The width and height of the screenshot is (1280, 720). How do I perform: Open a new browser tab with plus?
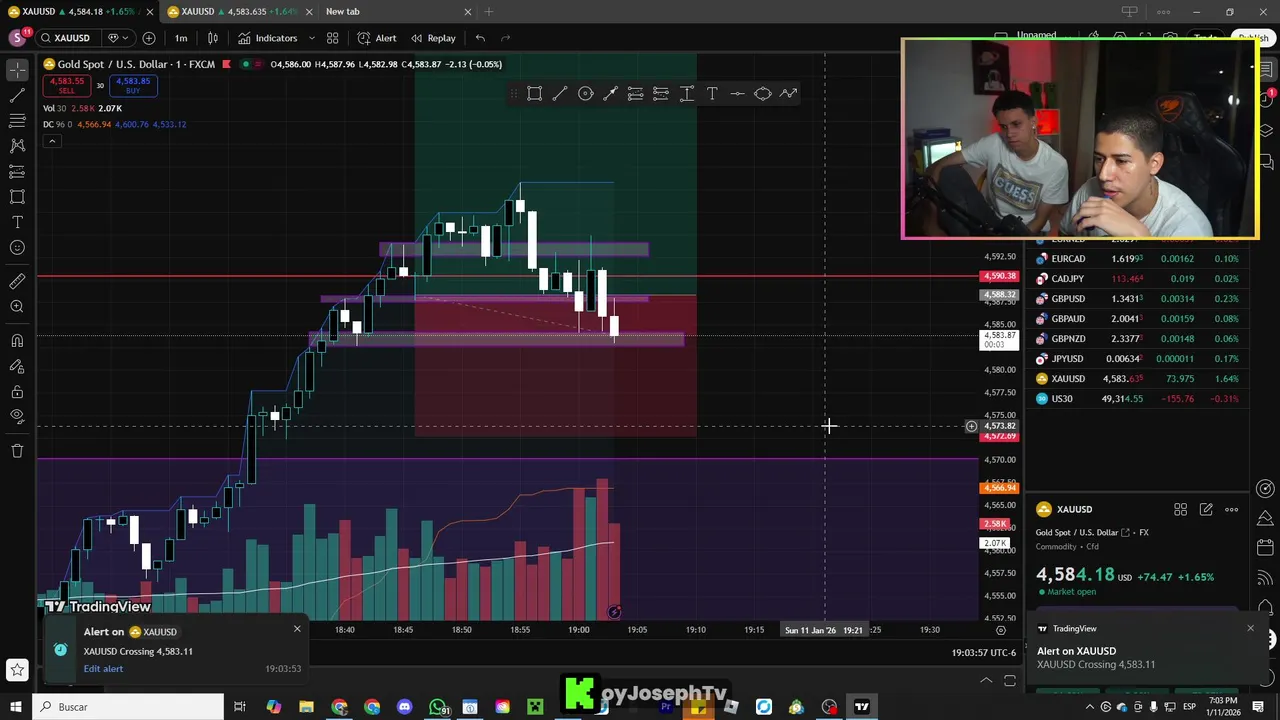click(x=489, y=11)
